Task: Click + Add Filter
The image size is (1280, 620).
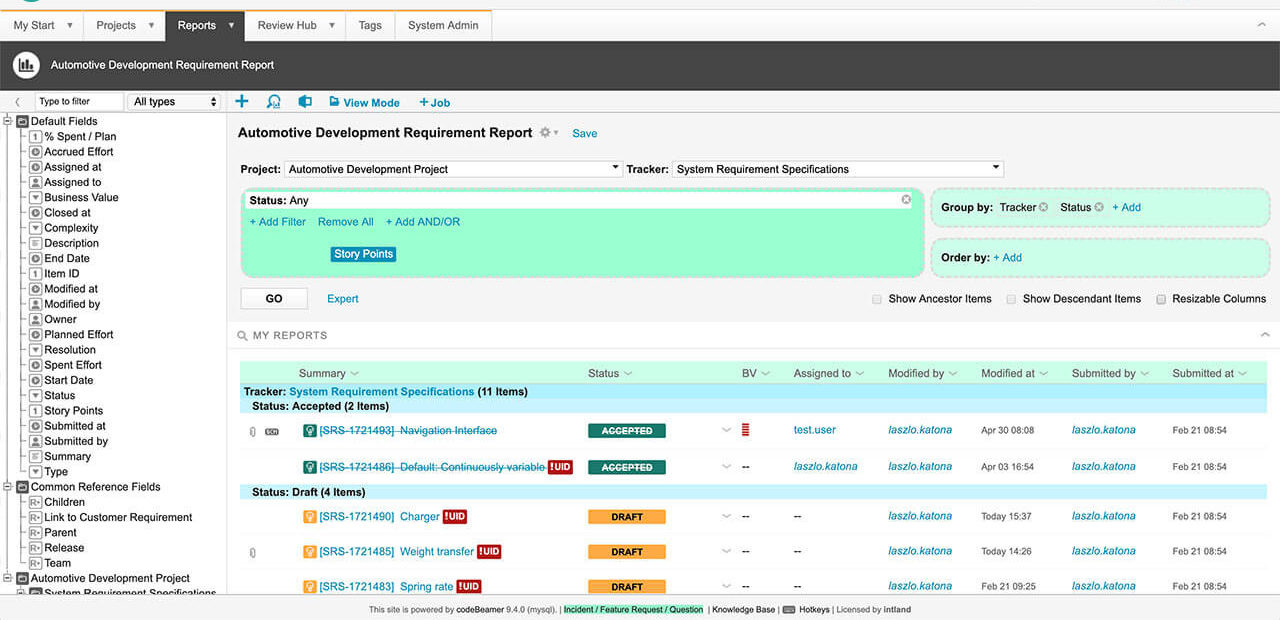Action: pos(278,222)
